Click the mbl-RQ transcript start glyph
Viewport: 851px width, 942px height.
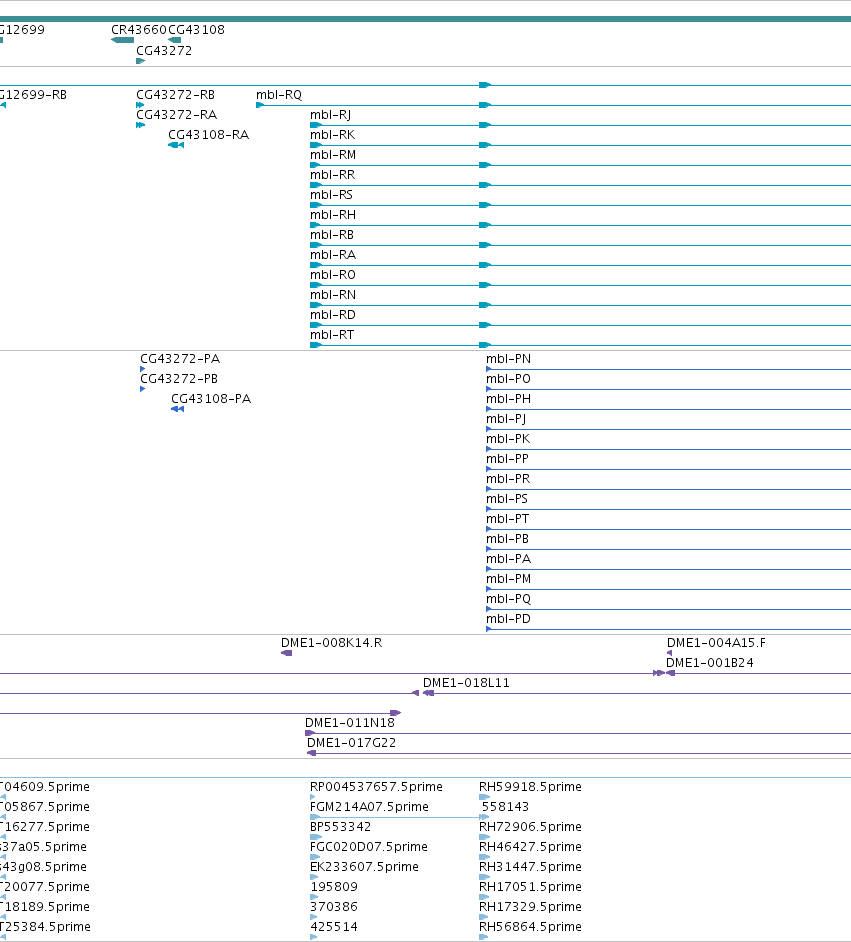click(260, 105)
